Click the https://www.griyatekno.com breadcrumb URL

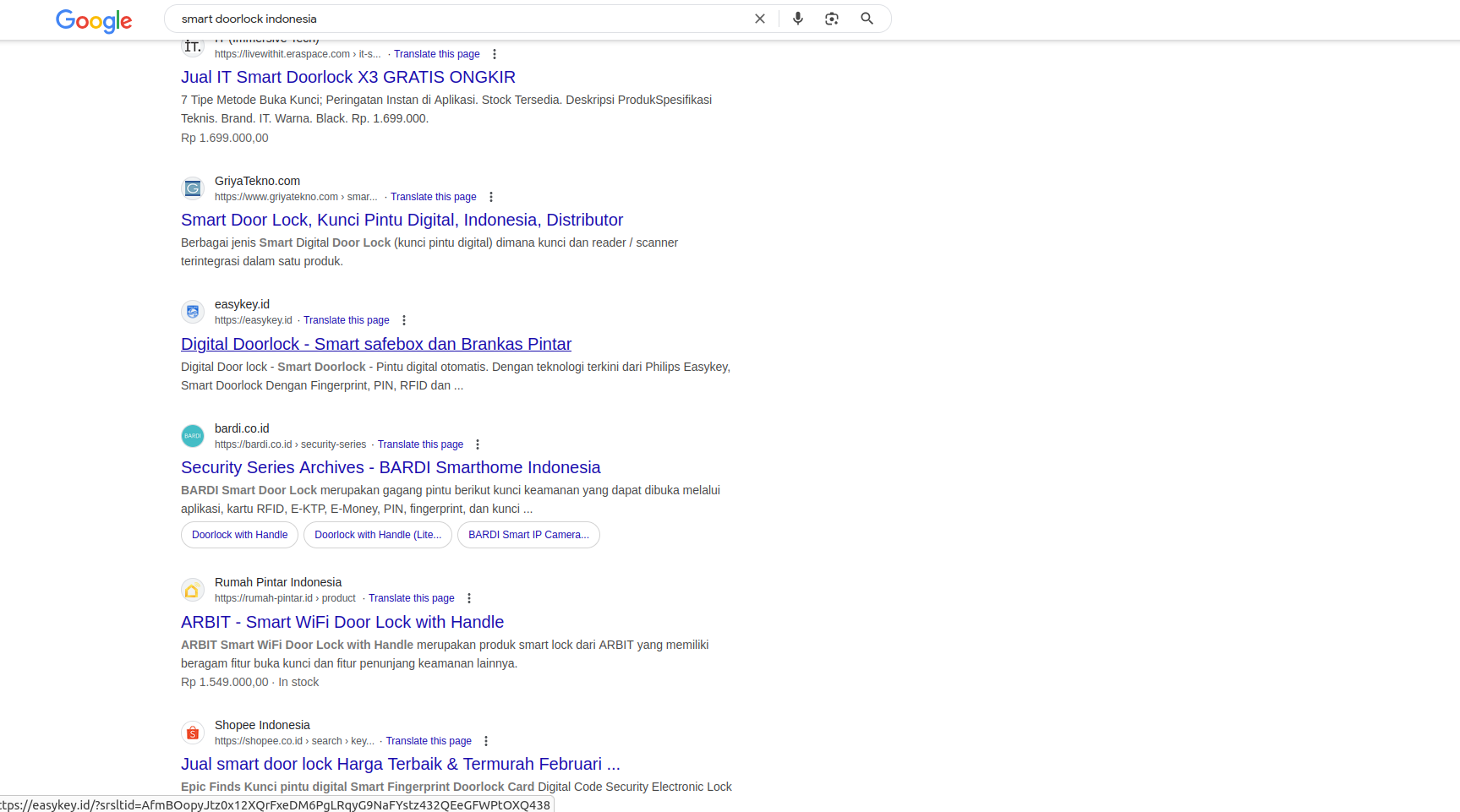[296, 197]
